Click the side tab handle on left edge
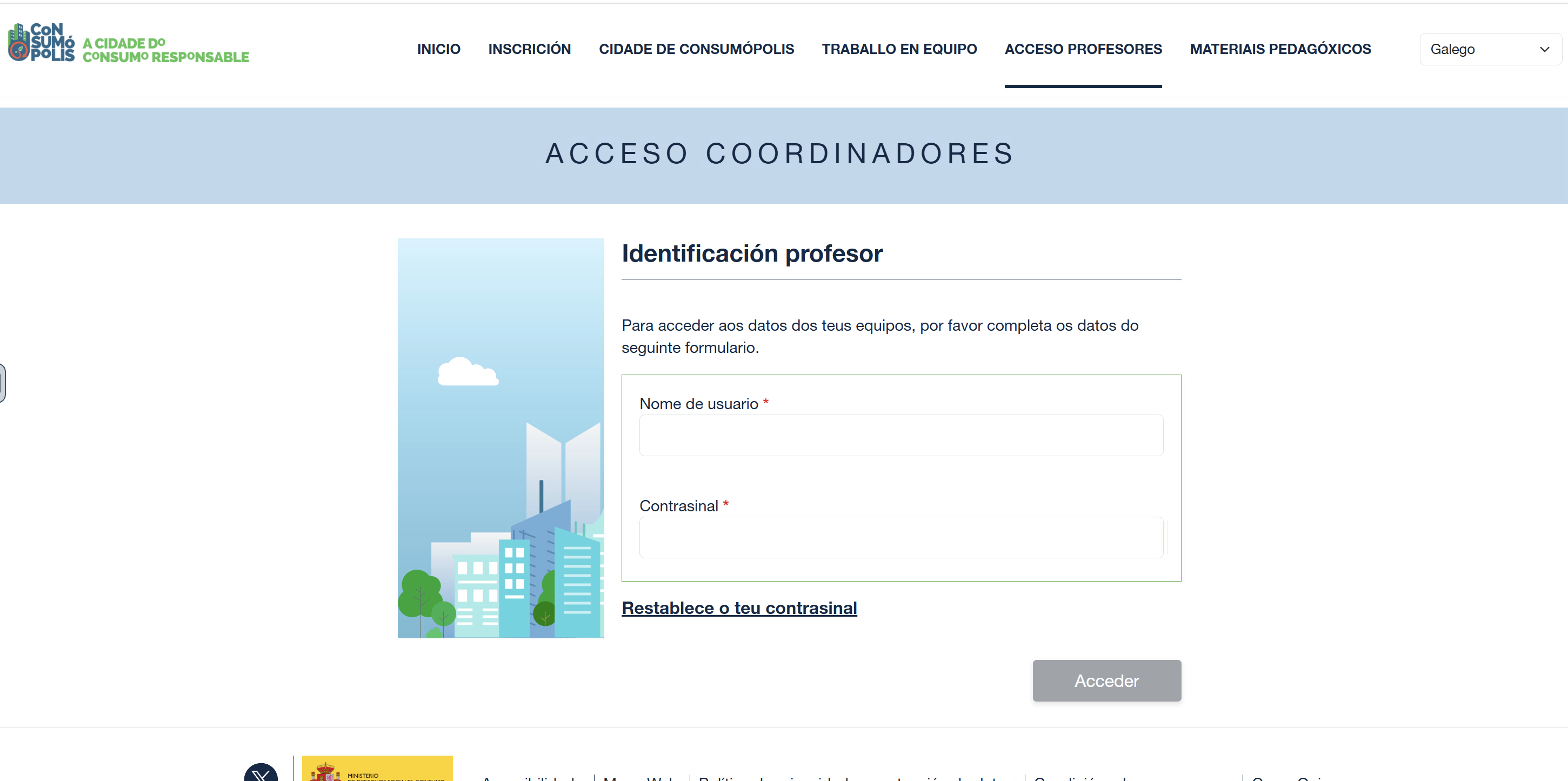Image resolution: width=1568 pixels, height=781 pixels. tap(3, 383)
